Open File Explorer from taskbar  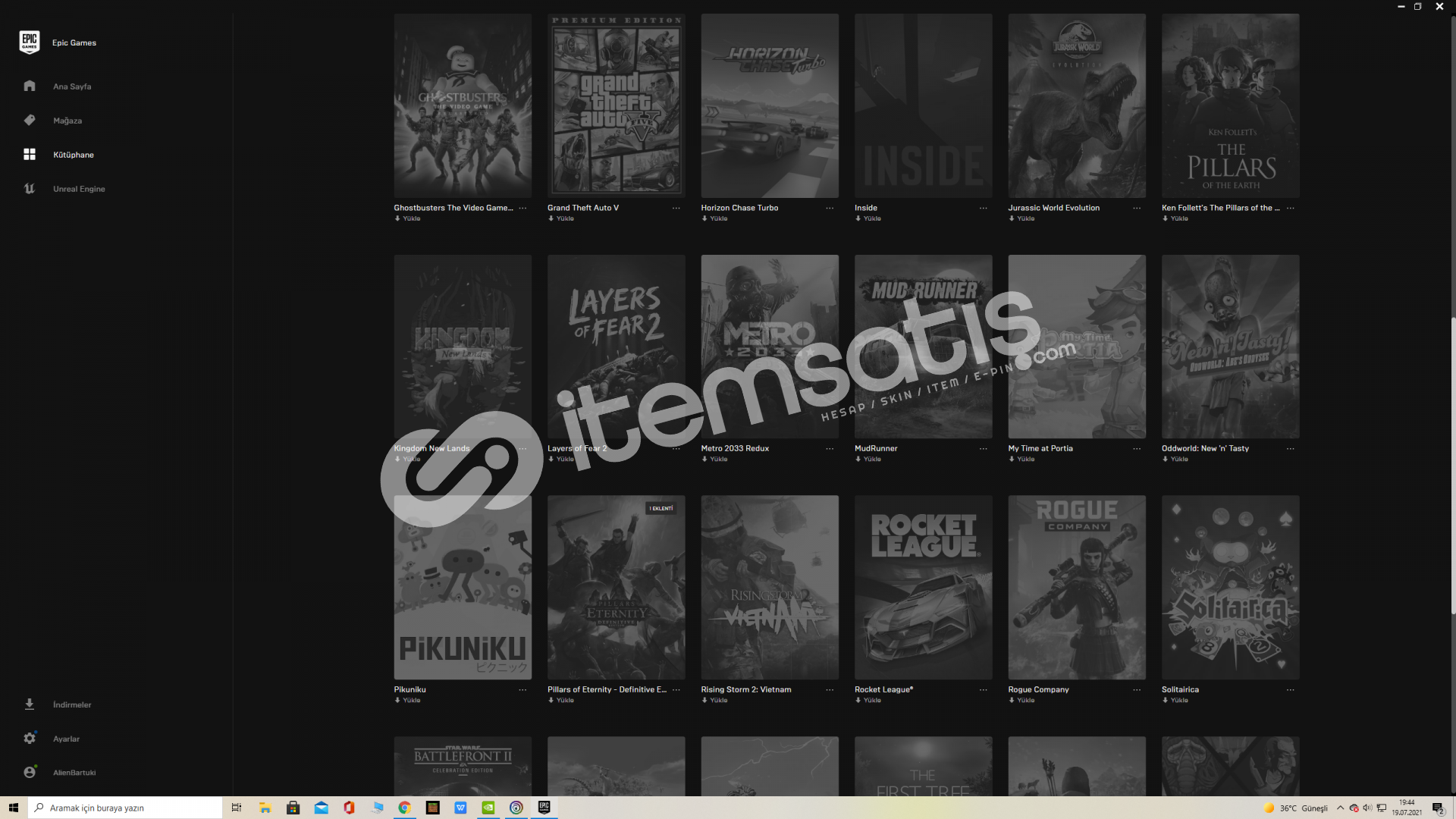click(x=265, y=808)
